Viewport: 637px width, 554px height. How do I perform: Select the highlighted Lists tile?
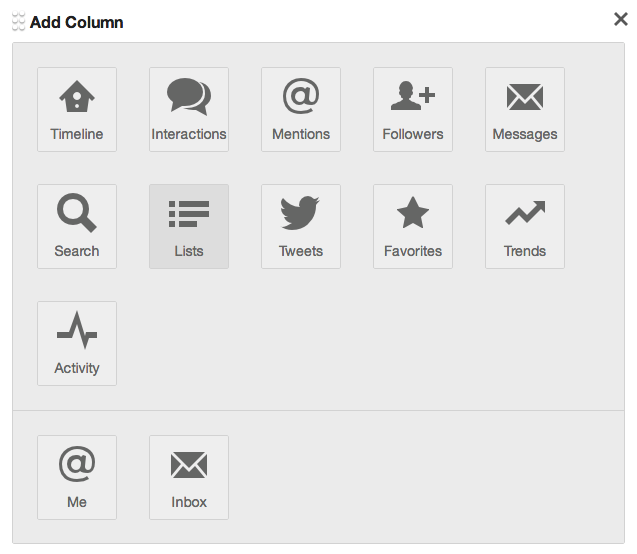click(189, 227)
